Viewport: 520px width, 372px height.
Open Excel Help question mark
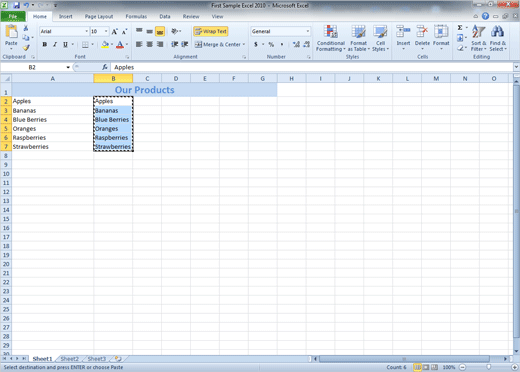pyautogui.click(x=485, y=16)
